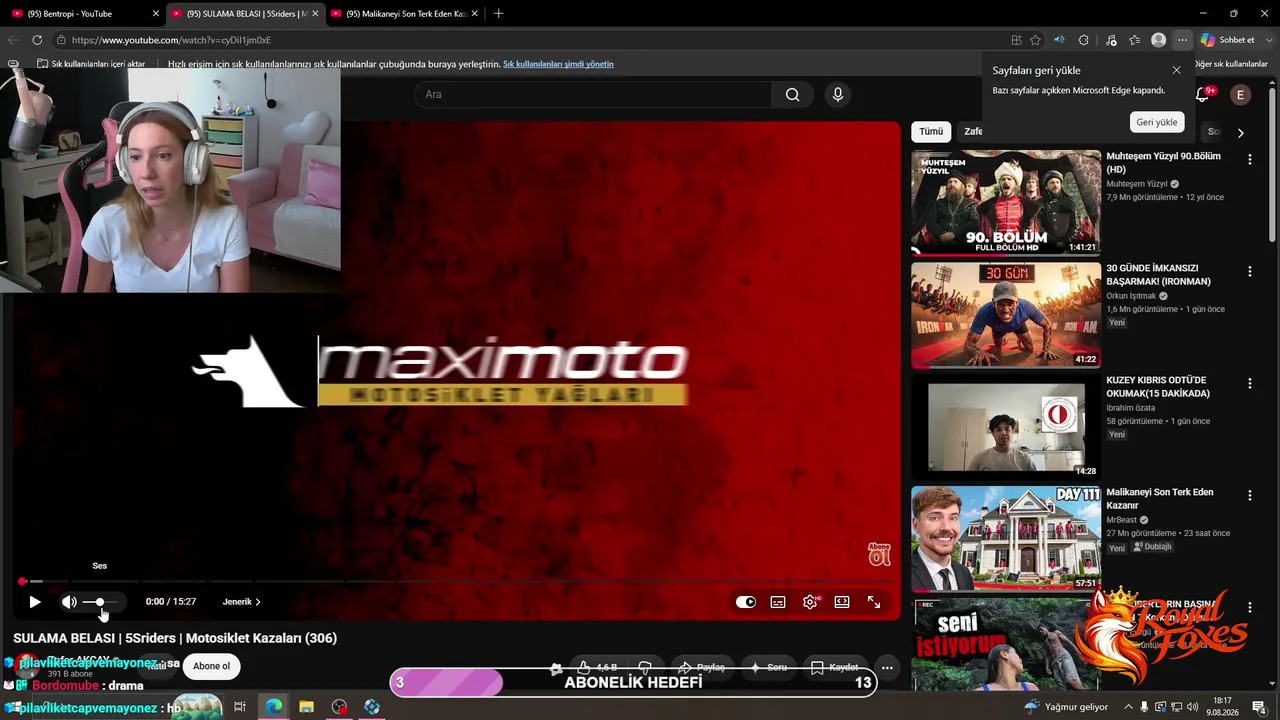This screenshot has width=1280, height=720.
Task: Click the browser address bar URL
Action: tap(171, 40)
